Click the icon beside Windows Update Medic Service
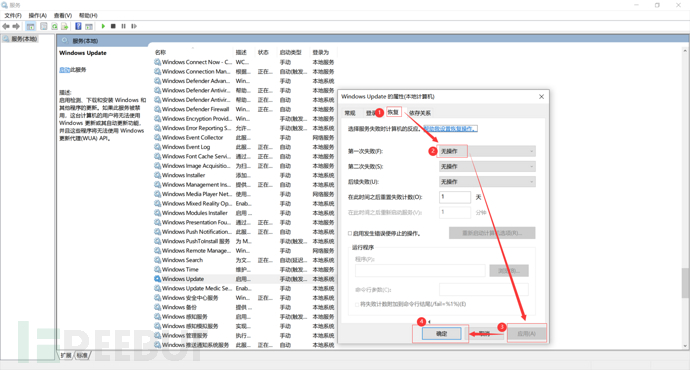 (157, 288)
